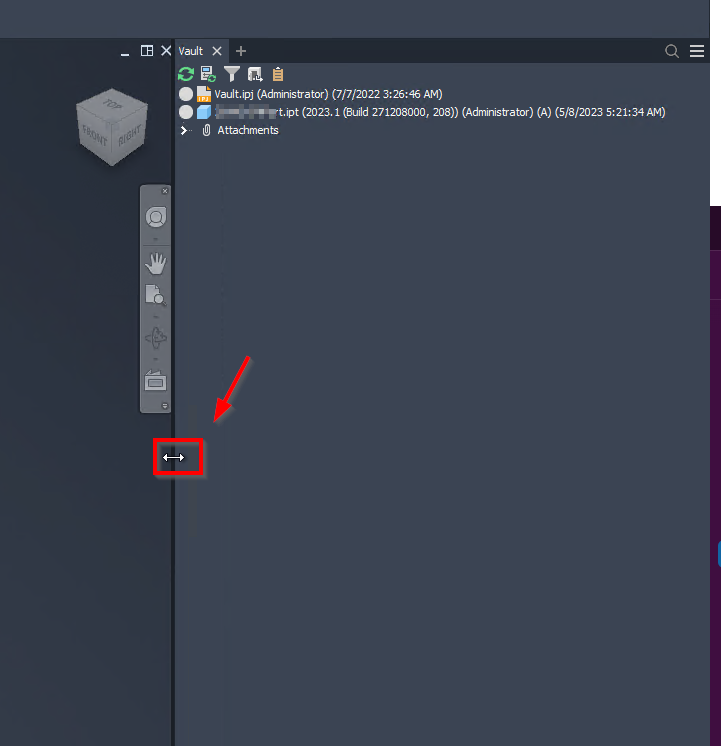Click the status circle beside Vault.ipj
The width and height of the screenshot is (721, 746).
coord(186,94)
